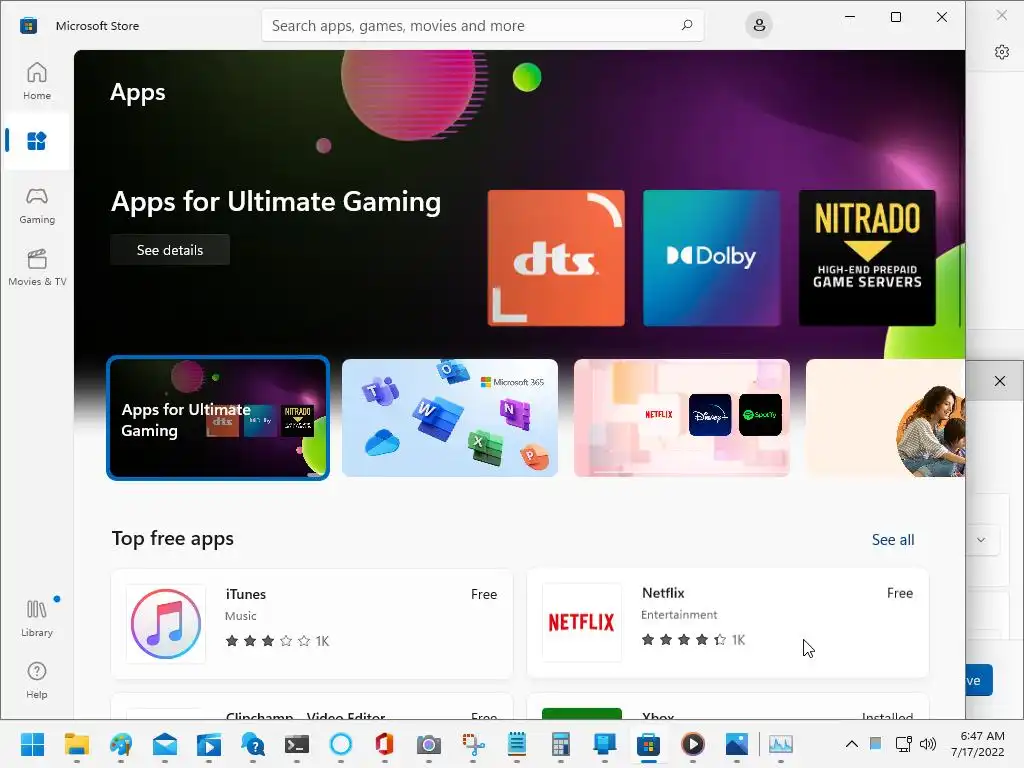1024x768 pixels.
Task: Click See all for Top free apps
Action: click(893, 540)
